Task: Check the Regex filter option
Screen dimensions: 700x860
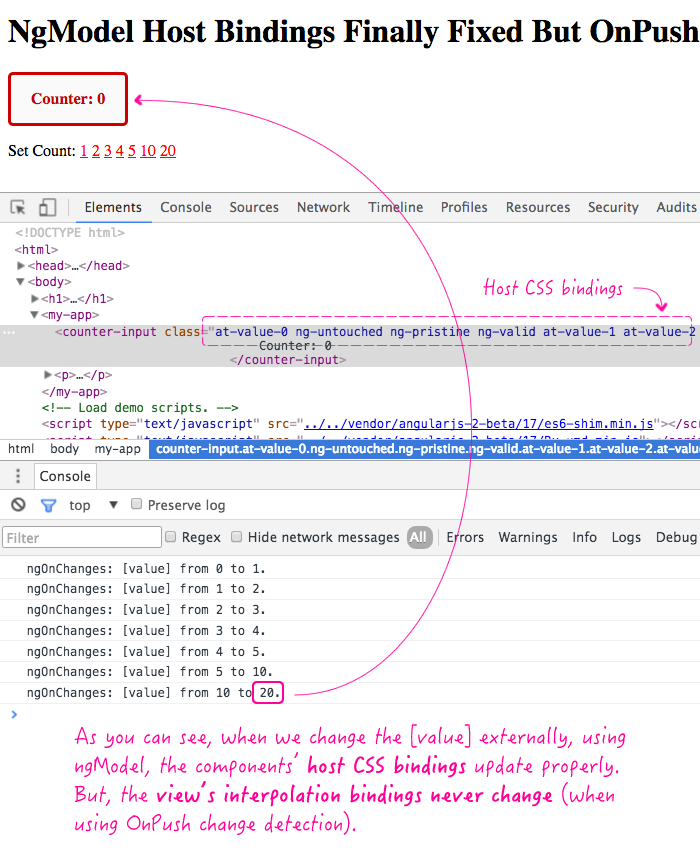Action: point(171,537)
